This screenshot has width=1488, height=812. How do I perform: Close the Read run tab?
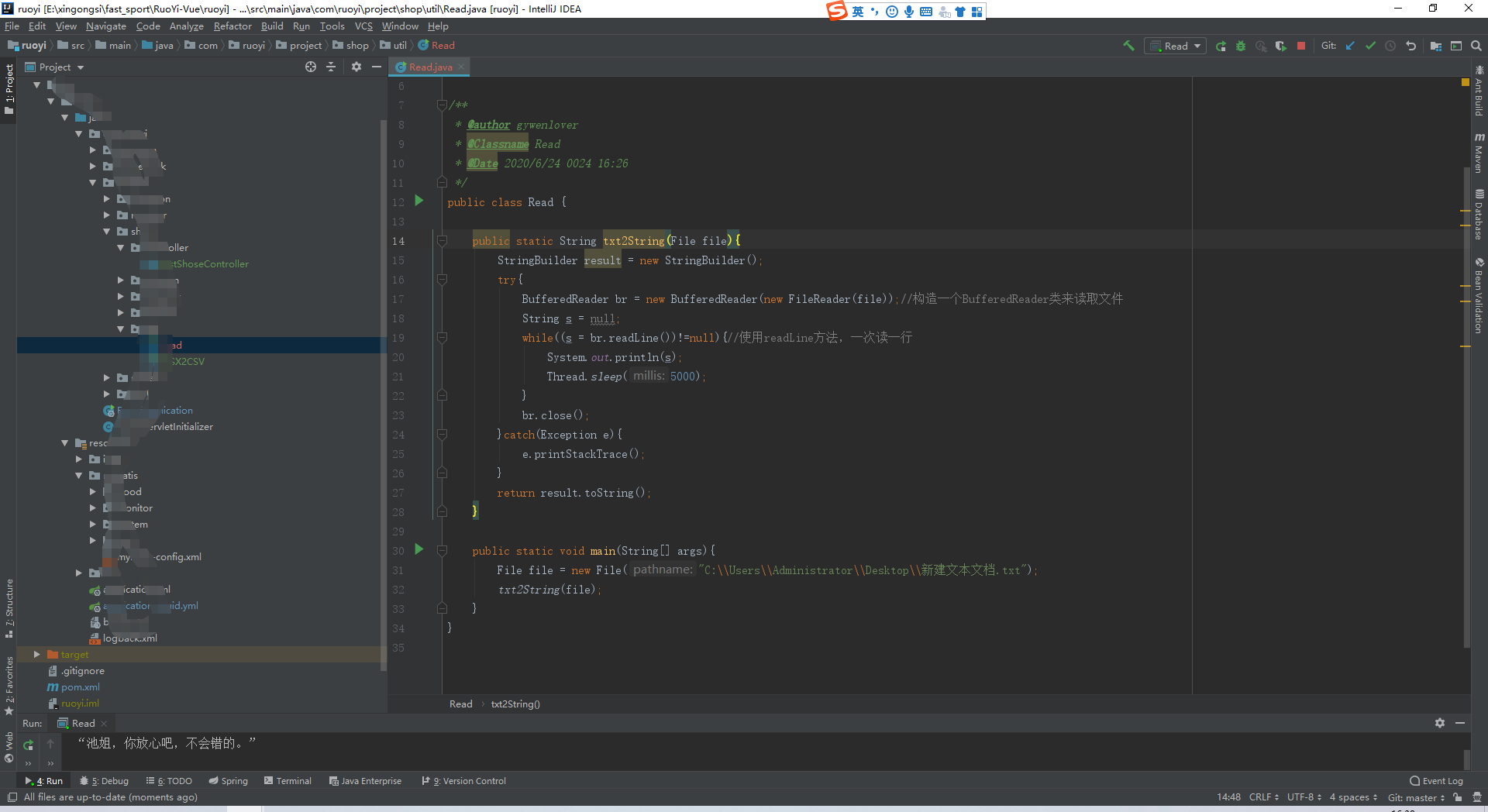(x=104, y=724)
